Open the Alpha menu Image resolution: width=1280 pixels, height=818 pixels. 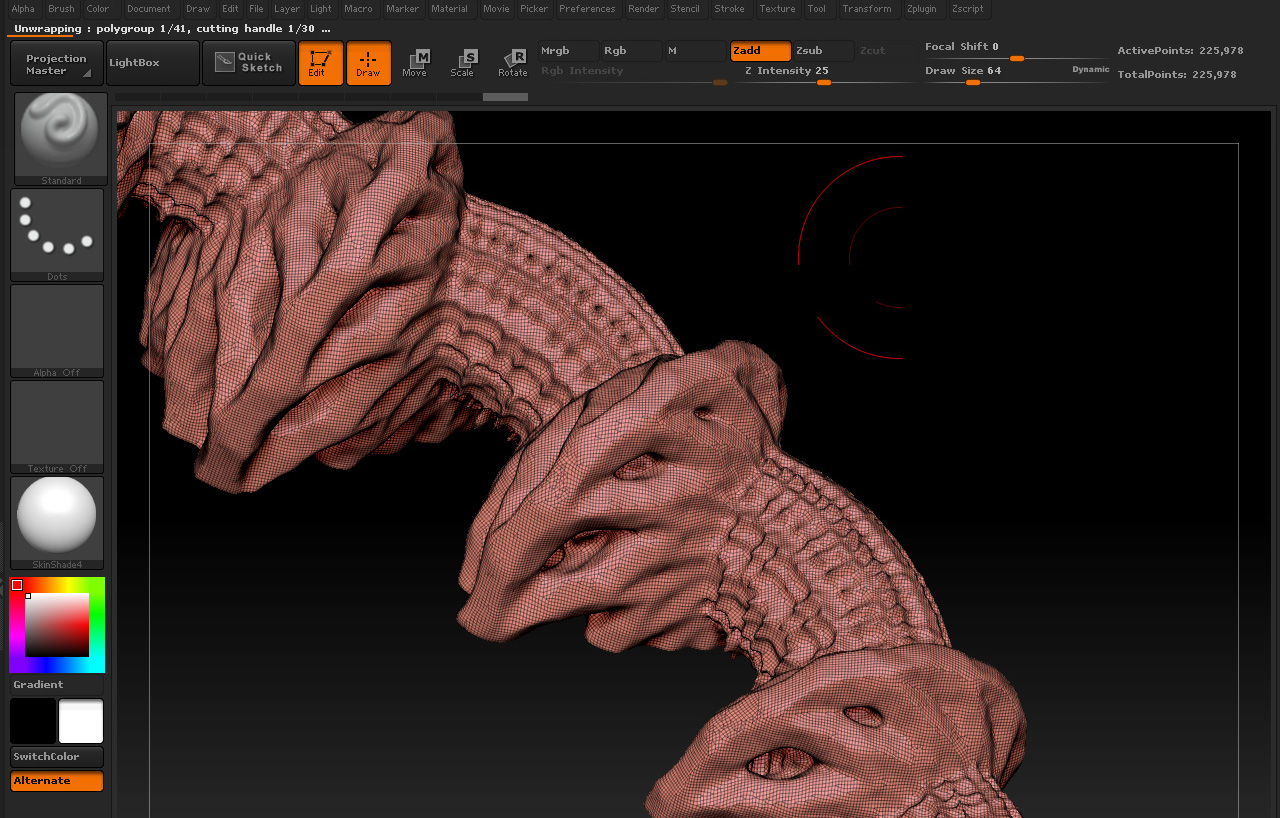coord(23,9)
